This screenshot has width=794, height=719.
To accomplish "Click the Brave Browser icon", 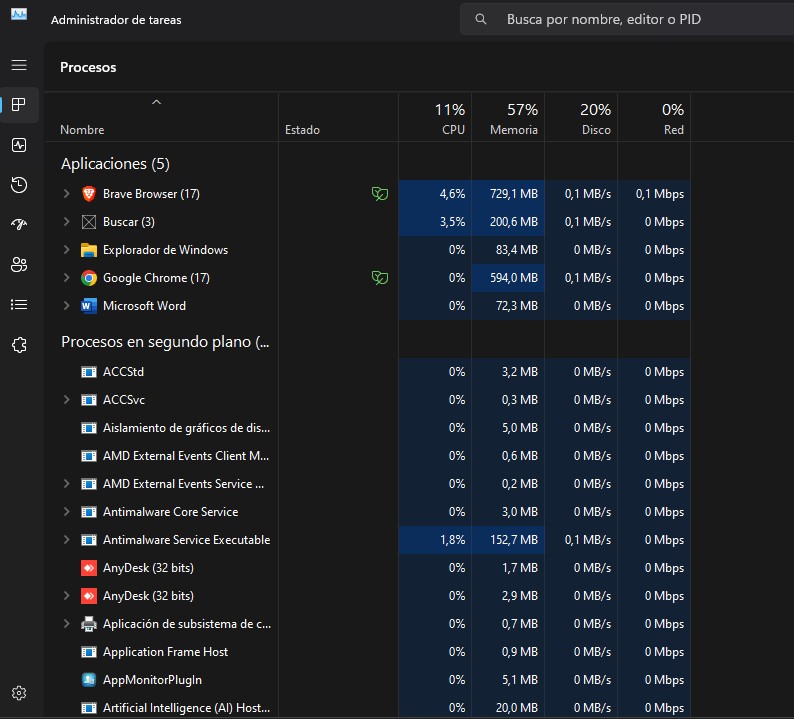I will pyautogui.click(x=89, y=194).
